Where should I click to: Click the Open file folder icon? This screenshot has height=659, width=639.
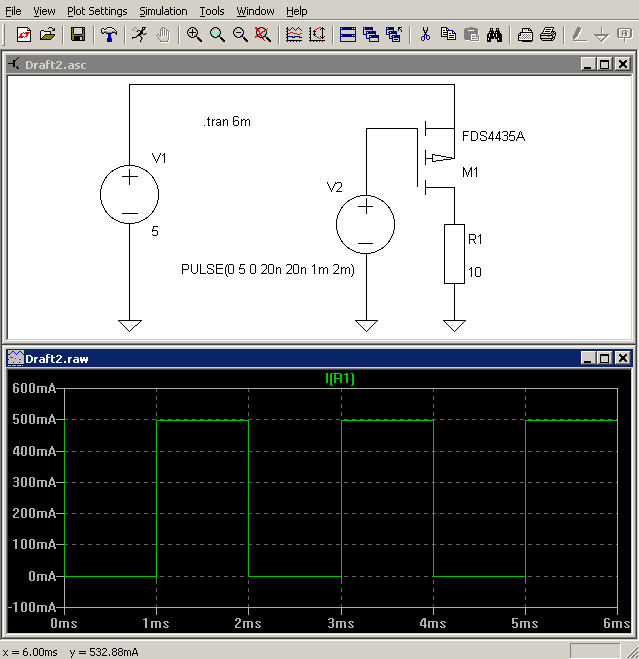[x=47, y=34]
